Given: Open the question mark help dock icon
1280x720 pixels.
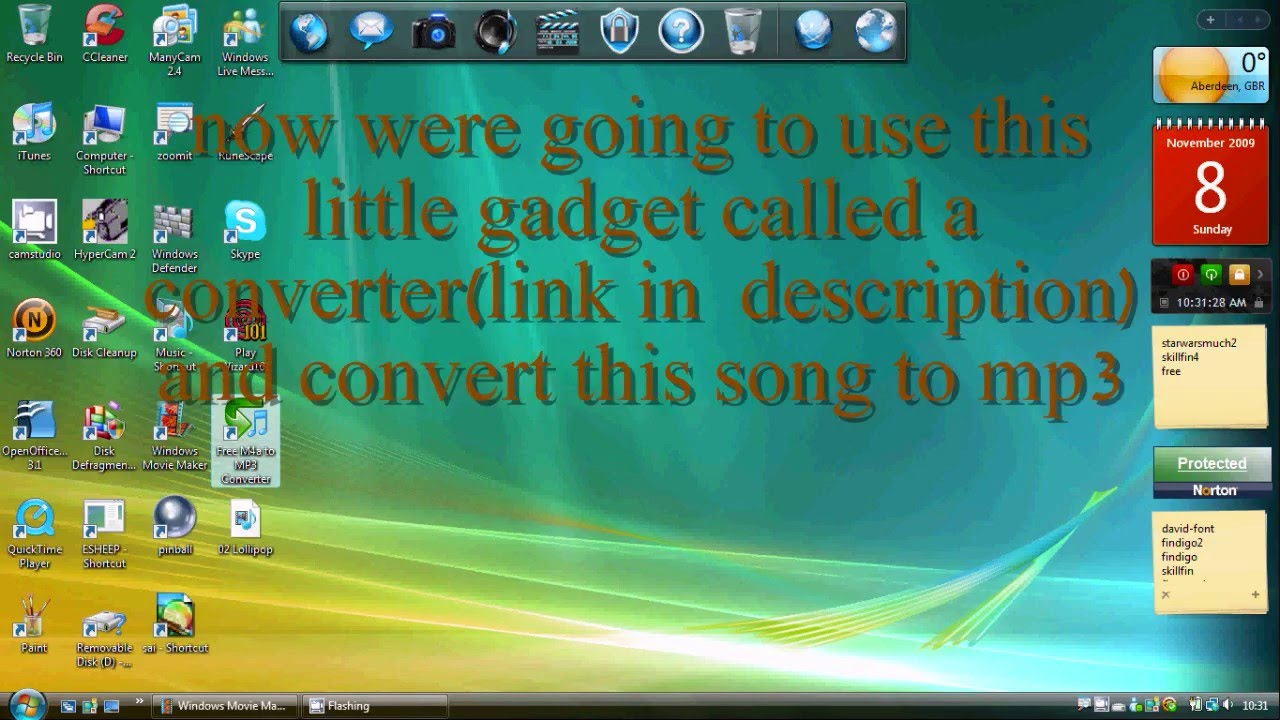Looking at the screenshot, I should pyautogui.click(x=681, y=31).
